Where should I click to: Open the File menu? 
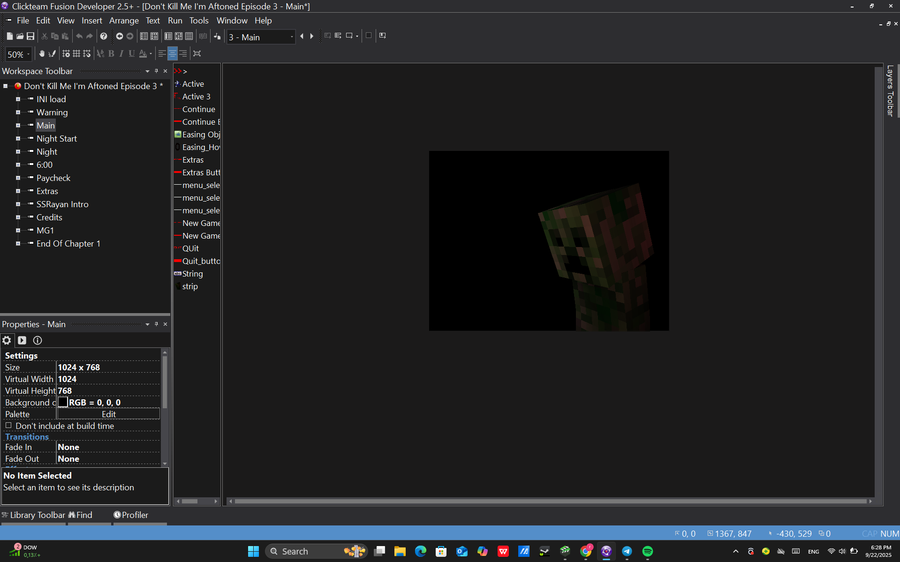click(23, 21)
